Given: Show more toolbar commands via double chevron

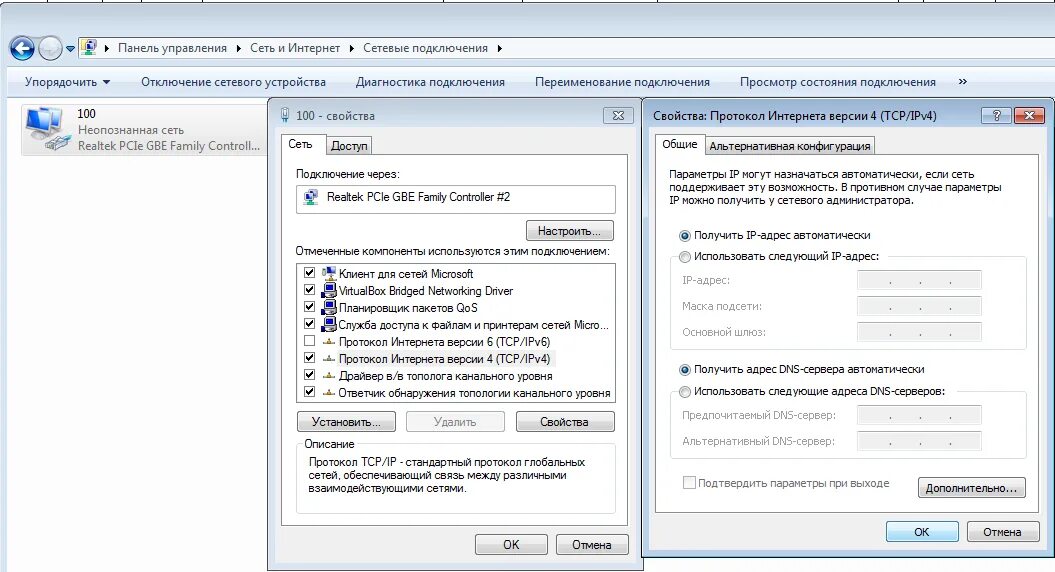Looking at the screenshot, I should coord(963,81).
